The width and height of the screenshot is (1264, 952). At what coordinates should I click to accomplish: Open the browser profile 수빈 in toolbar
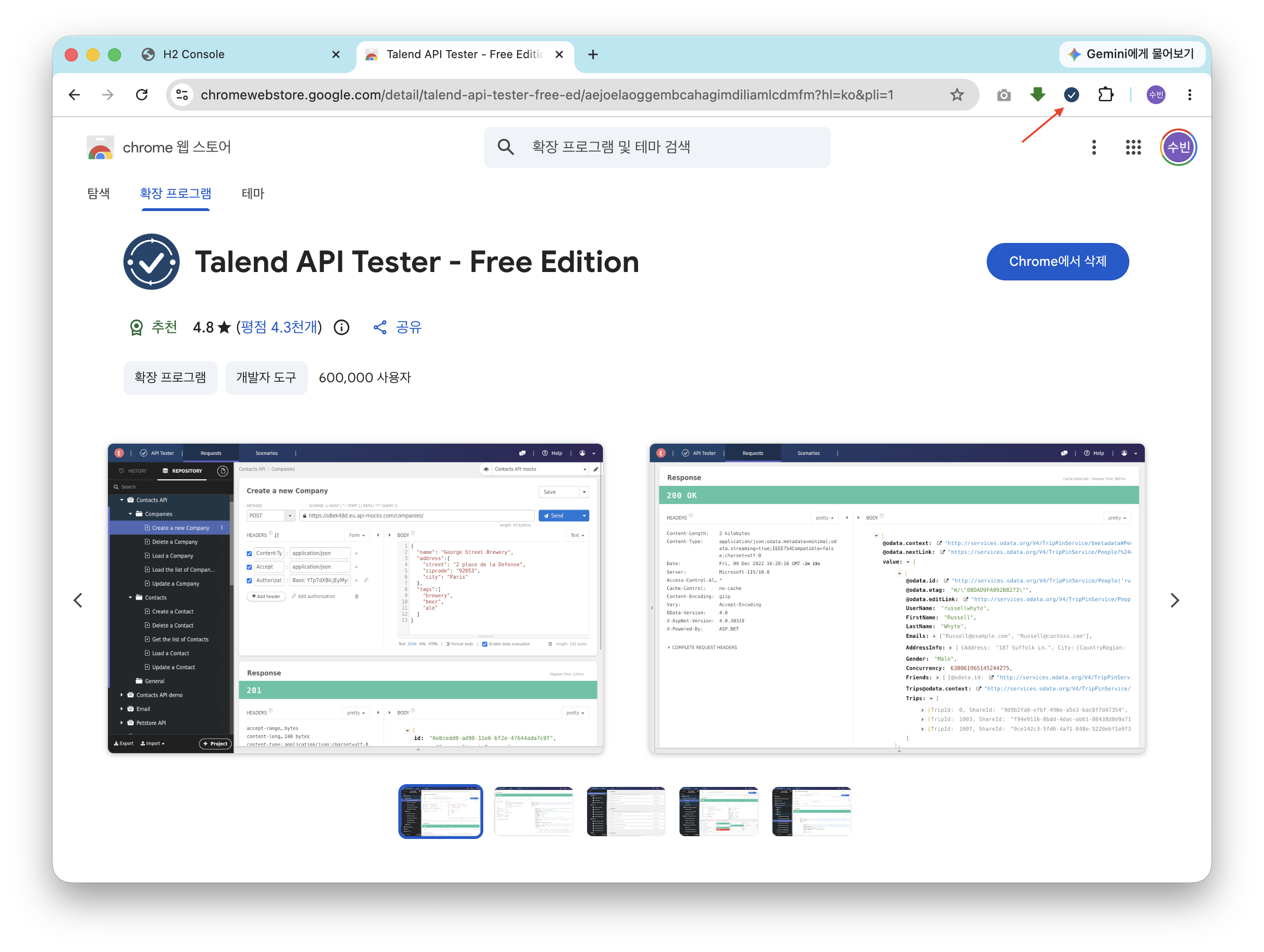(1156, 95)
